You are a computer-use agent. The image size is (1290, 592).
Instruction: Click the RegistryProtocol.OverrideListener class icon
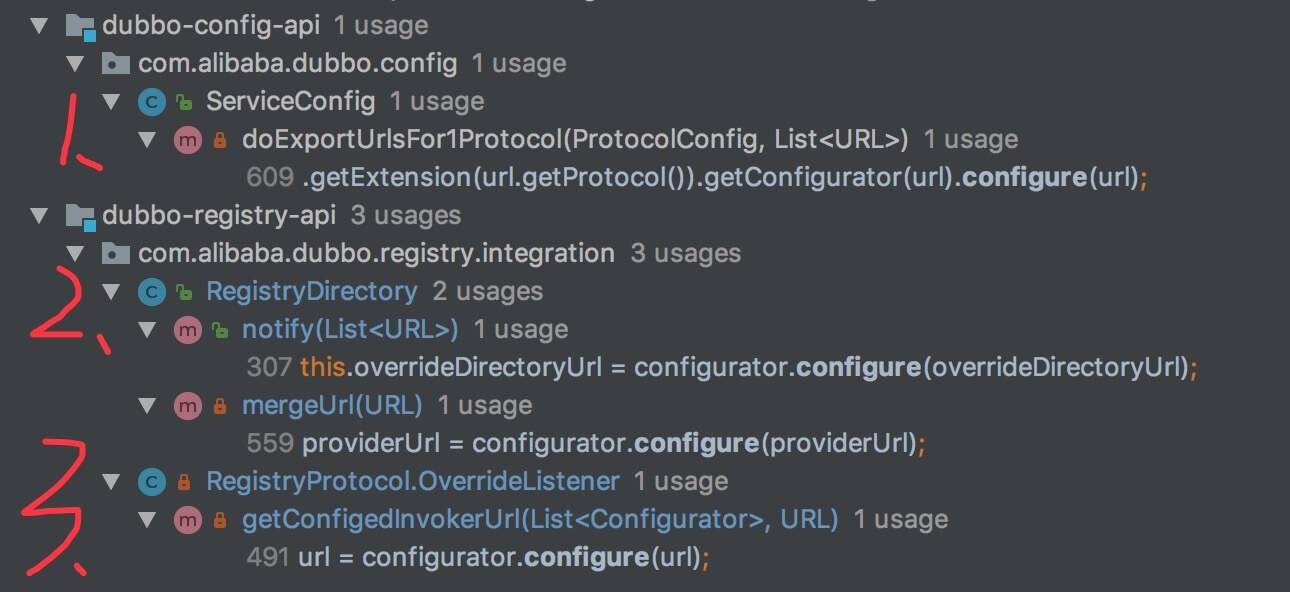click(151, 481)
